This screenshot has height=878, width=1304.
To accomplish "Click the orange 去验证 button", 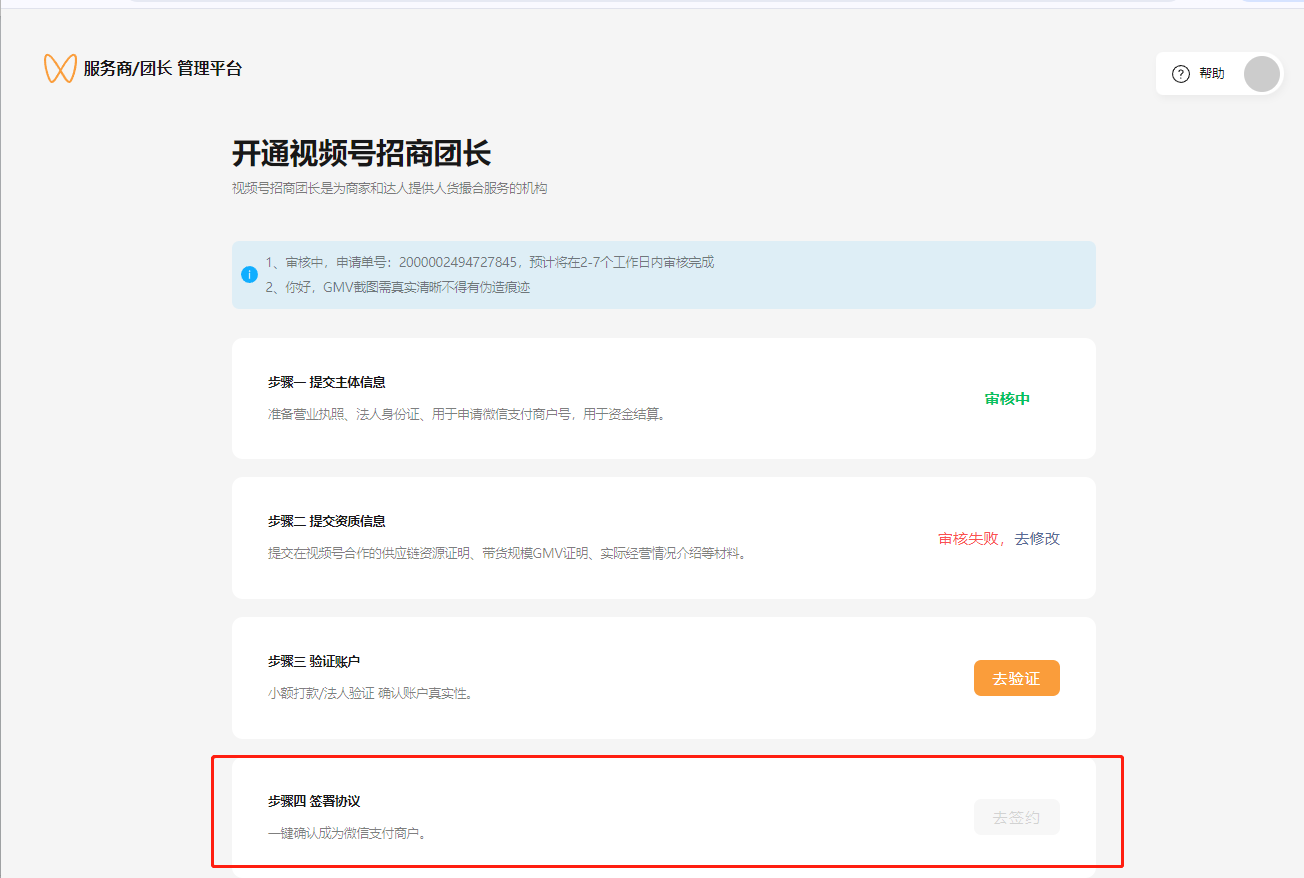I will tap(1016, 678).
